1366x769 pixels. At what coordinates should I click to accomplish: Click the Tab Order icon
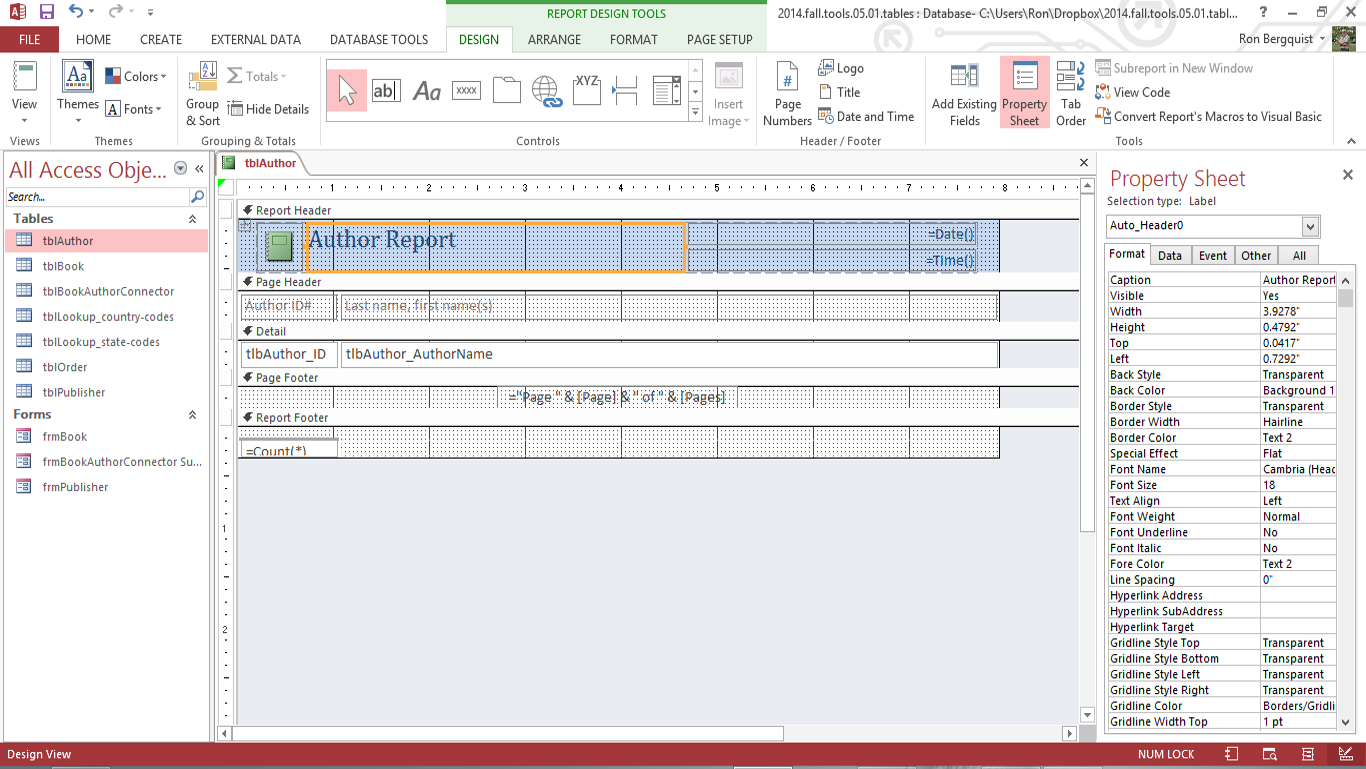click(x=1071, y=98)
